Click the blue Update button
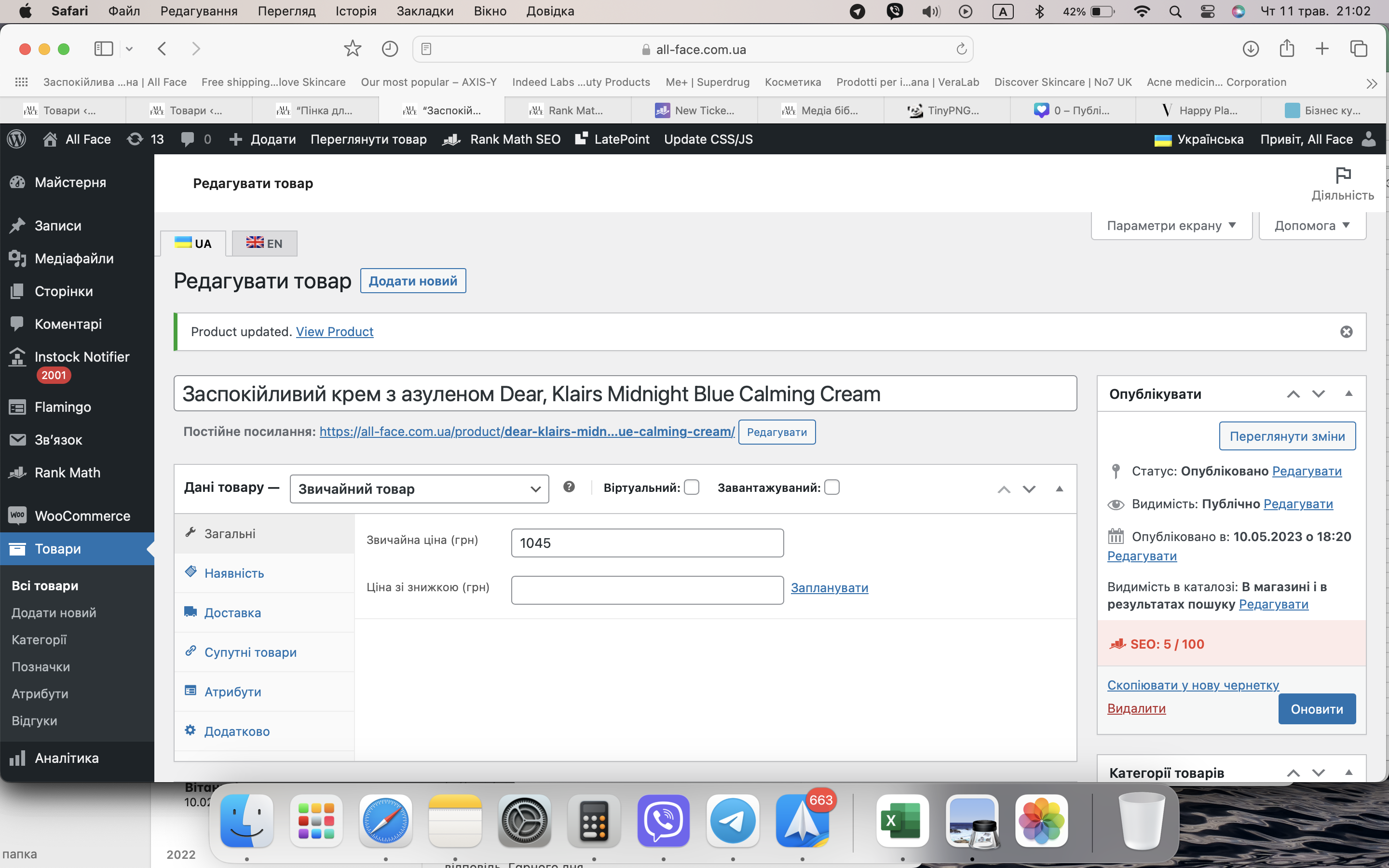Viewport: 1389px width, 868px height. point(1317,709)
